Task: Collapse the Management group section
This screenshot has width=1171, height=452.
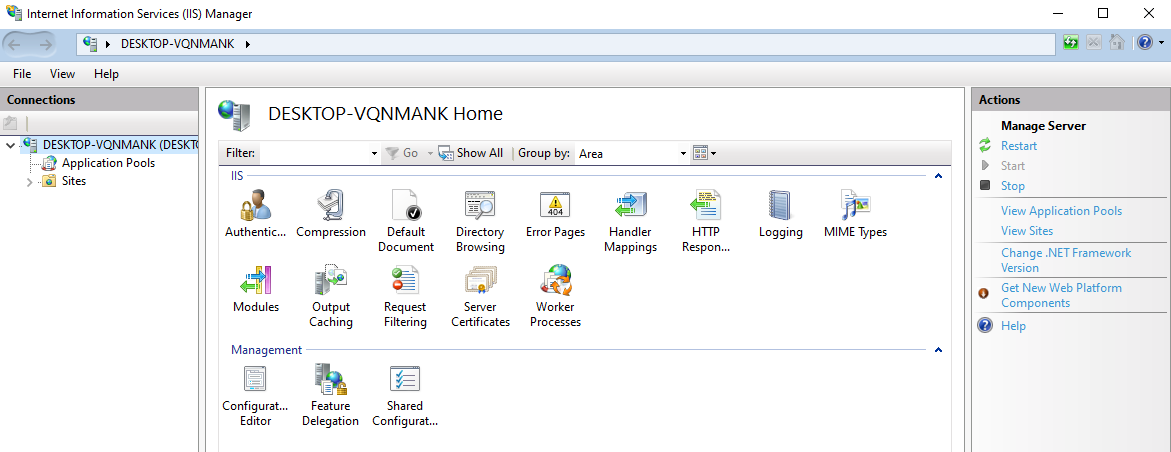Action: tap(939, 350)
